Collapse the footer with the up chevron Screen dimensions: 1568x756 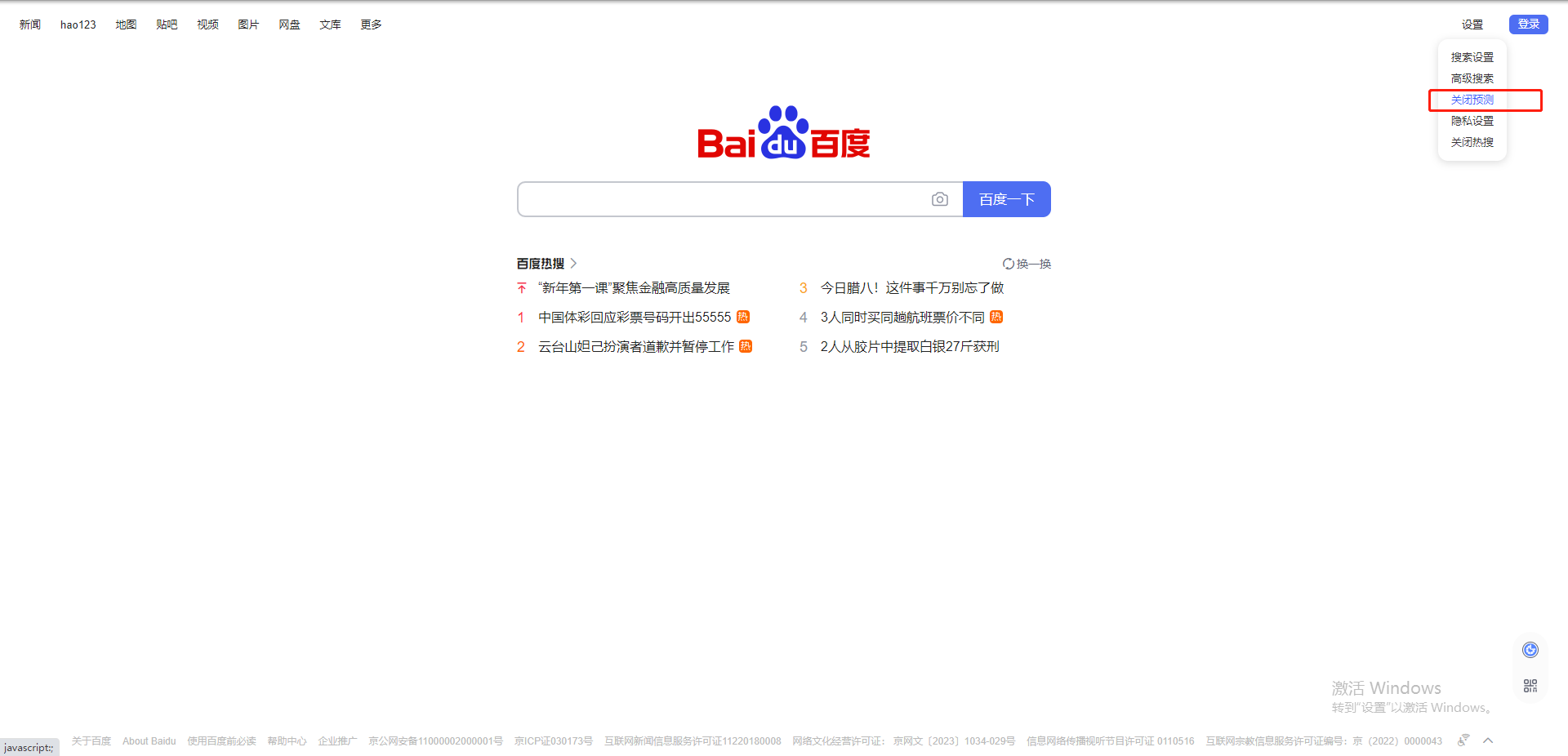(x=1488, y=740)
